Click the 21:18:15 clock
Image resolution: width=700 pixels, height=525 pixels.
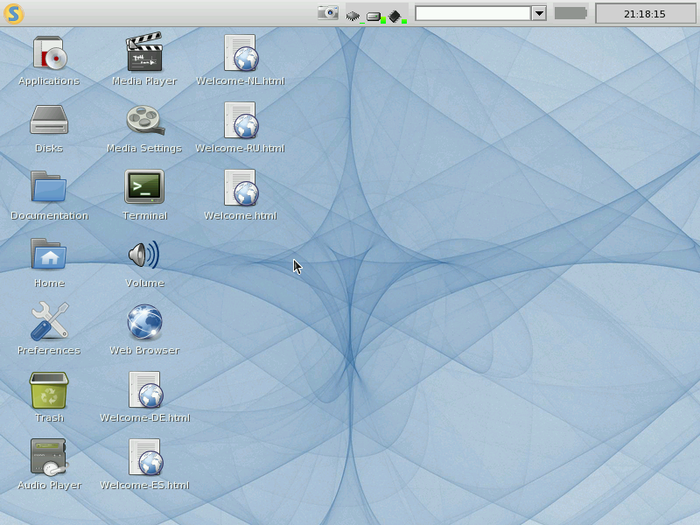pyautogui.click(x=645, y=14)
